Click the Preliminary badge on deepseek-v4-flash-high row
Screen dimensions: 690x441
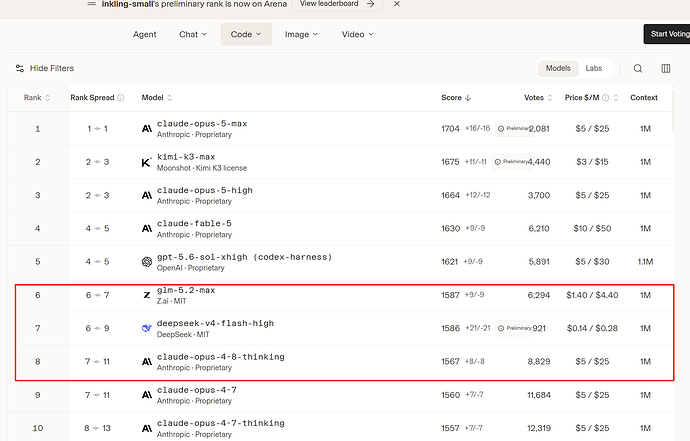point(514,328)
